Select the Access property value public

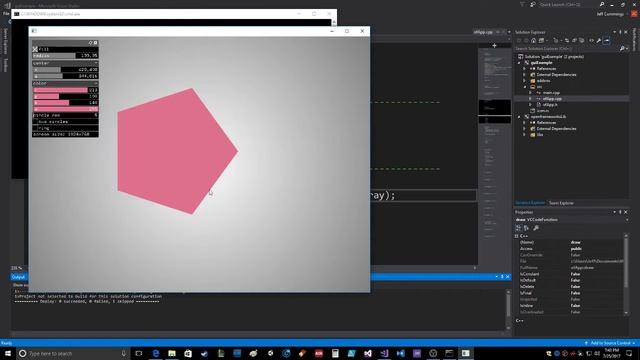576,249
